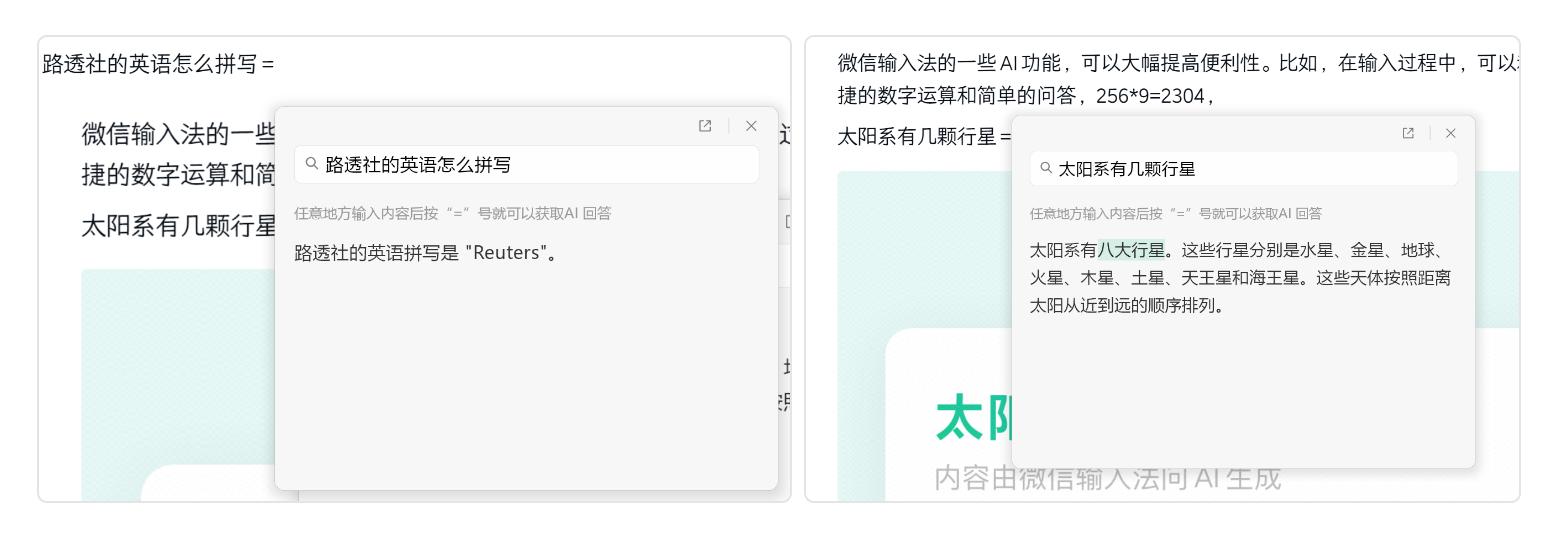This screenshot has height=543, width=1562.
Task: Click the hint text in the Reuters popup
Action: [452, 213]
